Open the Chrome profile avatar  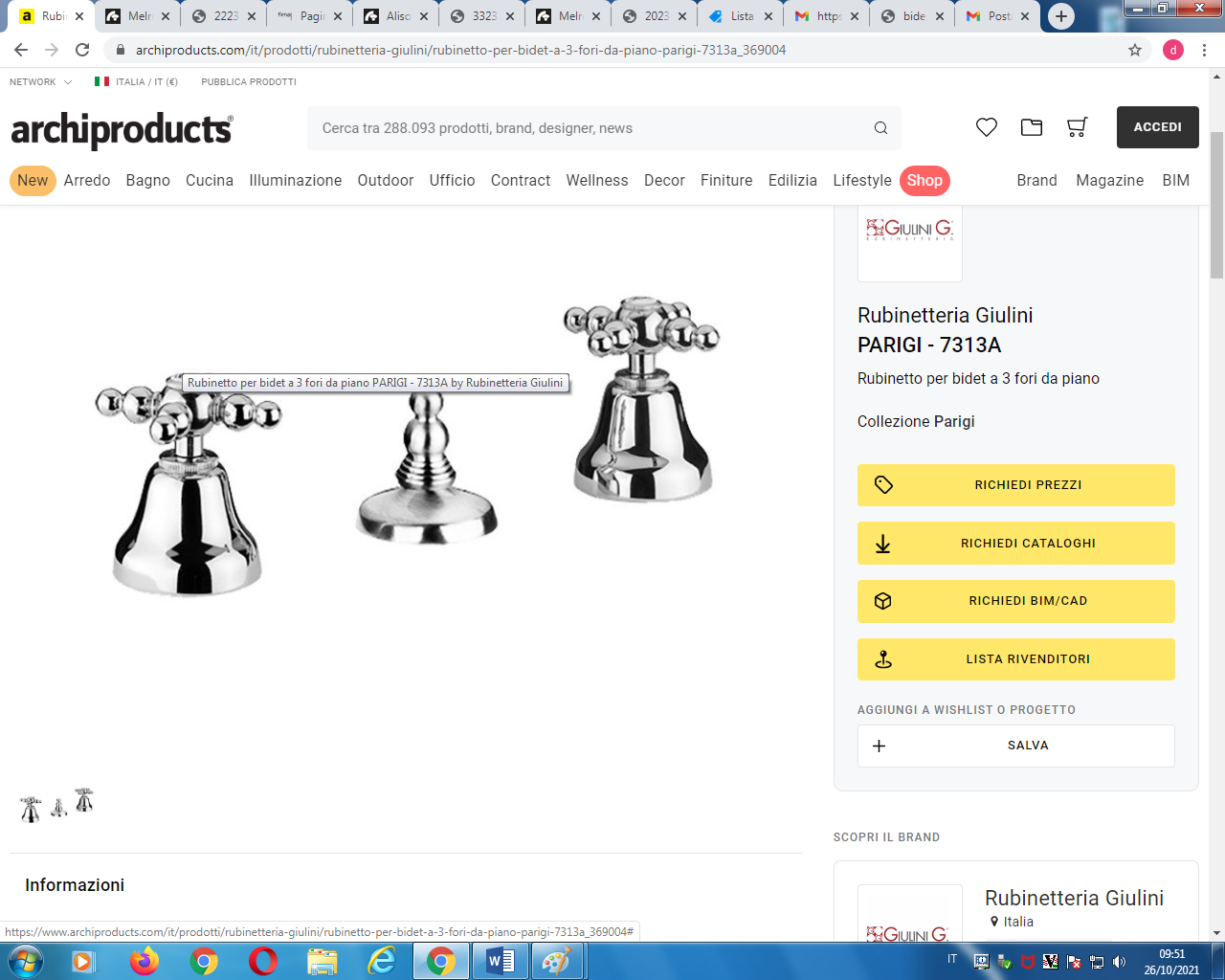click(x=1173, y=50)
